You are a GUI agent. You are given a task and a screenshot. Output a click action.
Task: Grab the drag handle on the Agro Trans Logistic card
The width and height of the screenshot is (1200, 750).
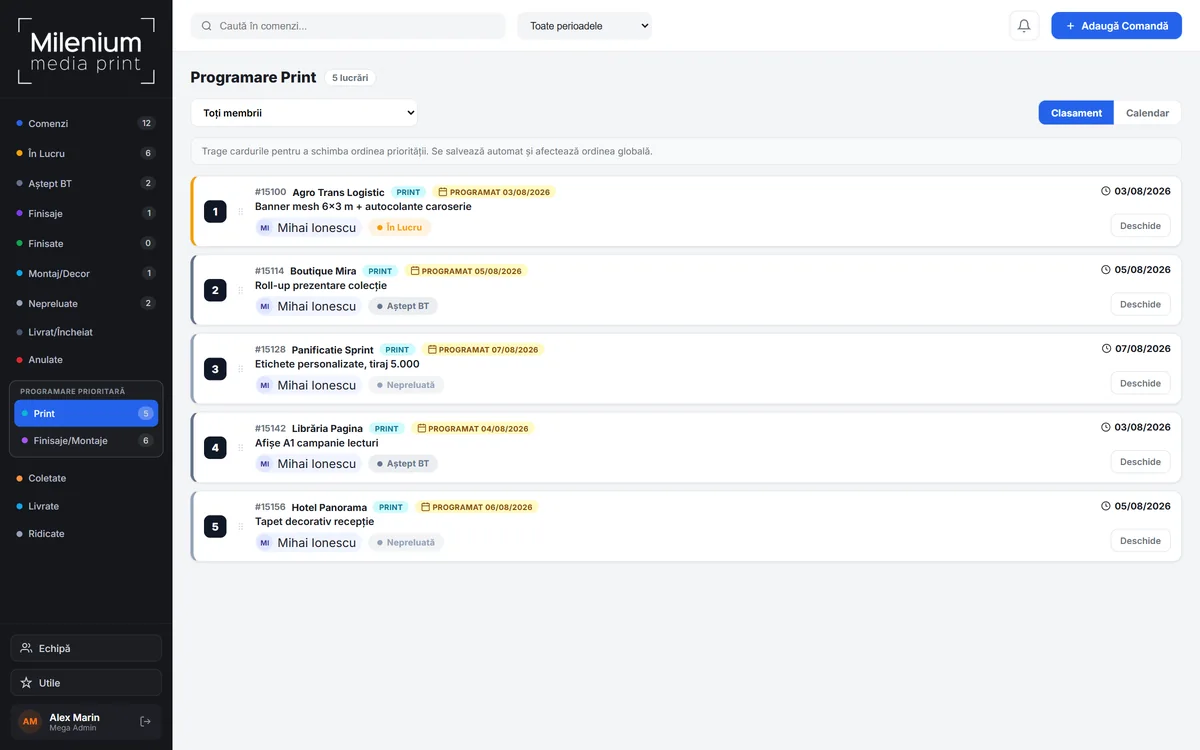240,211
